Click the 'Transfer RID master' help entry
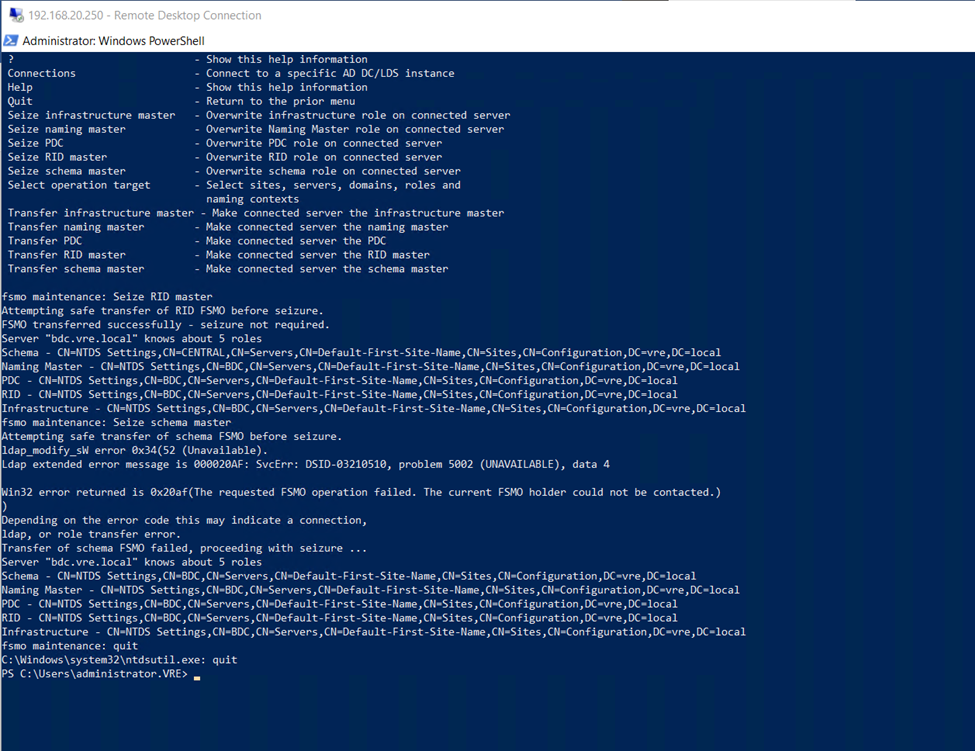975x751 pixels. pyautogui.click(x=67, y=255)
